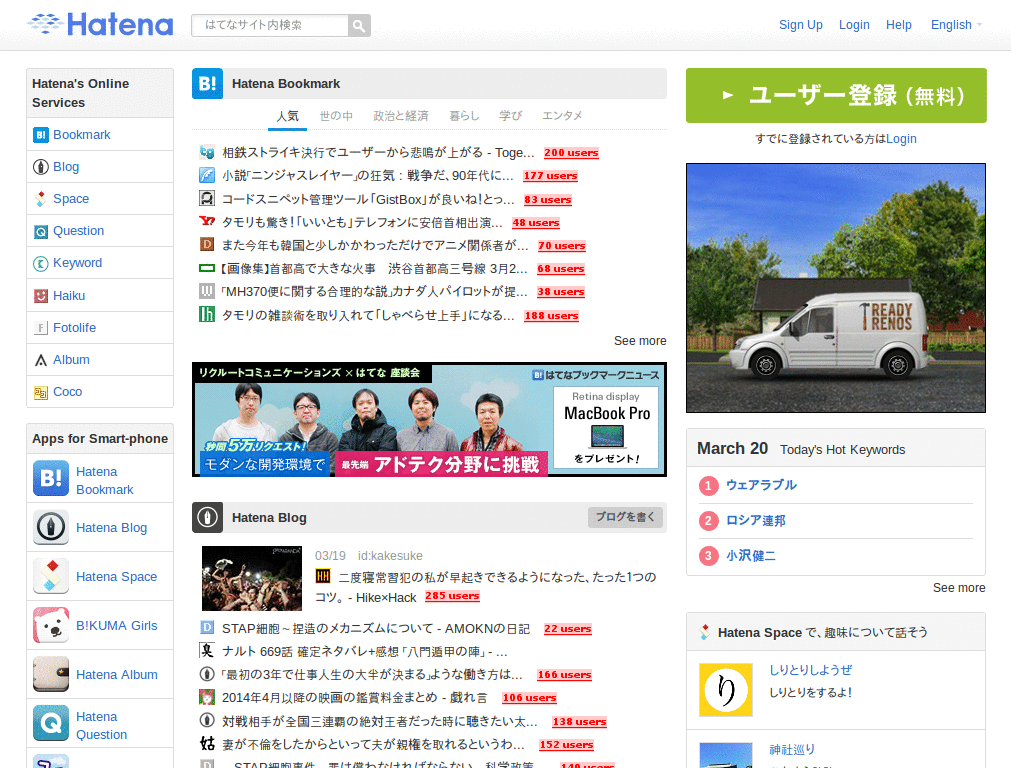Click the pen icon in Hatena Blog header
Viewport: 1024px width, 768px height.
point(208,517)
